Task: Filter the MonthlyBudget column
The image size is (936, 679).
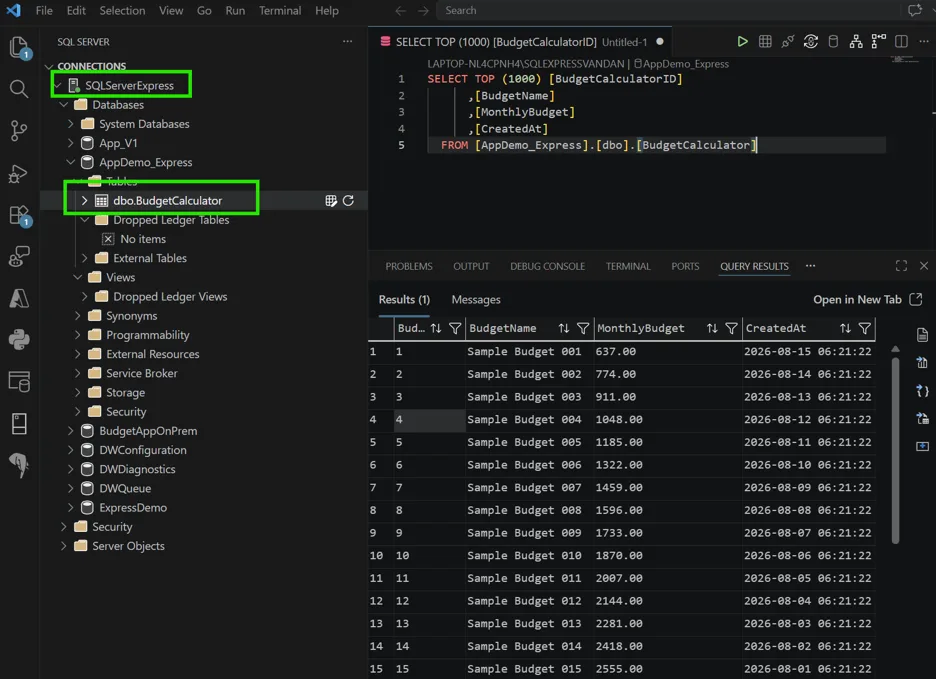Action: [x=731, y=328]
